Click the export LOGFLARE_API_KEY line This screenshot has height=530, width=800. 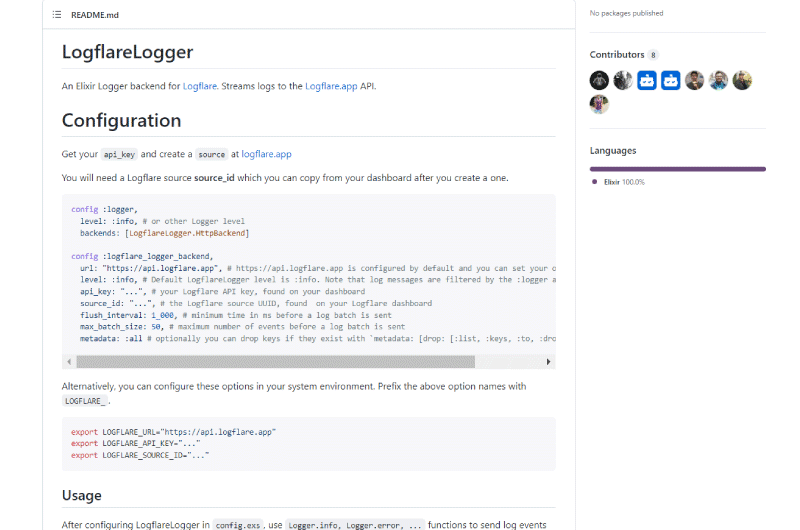(x=136, y=444)
